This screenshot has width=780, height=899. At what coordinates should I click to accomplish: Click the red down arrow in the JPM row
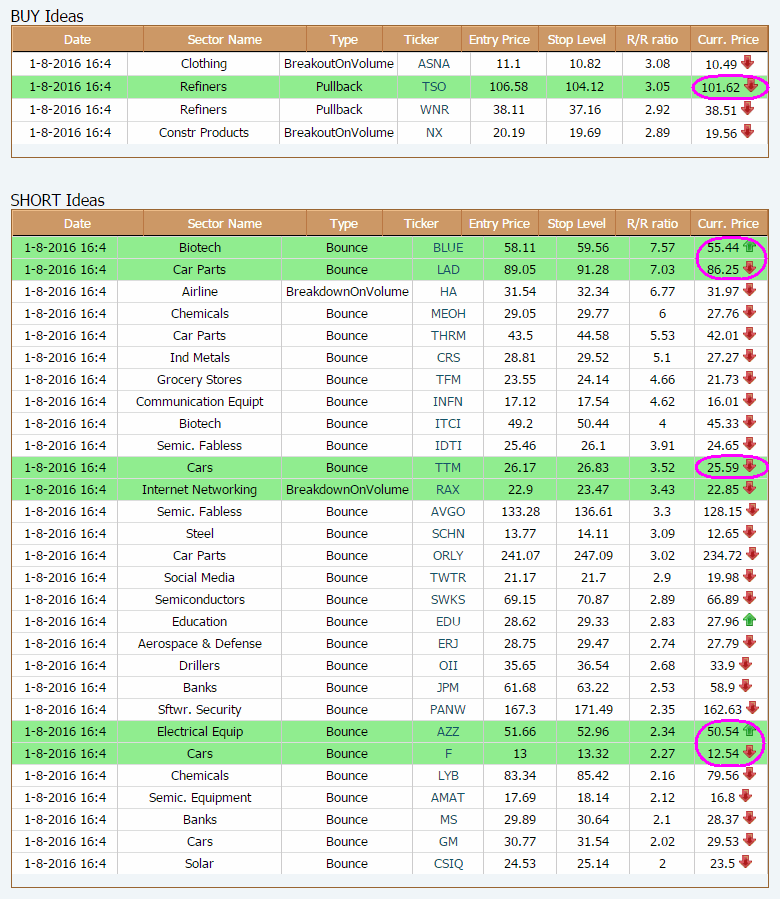[745, 686]
